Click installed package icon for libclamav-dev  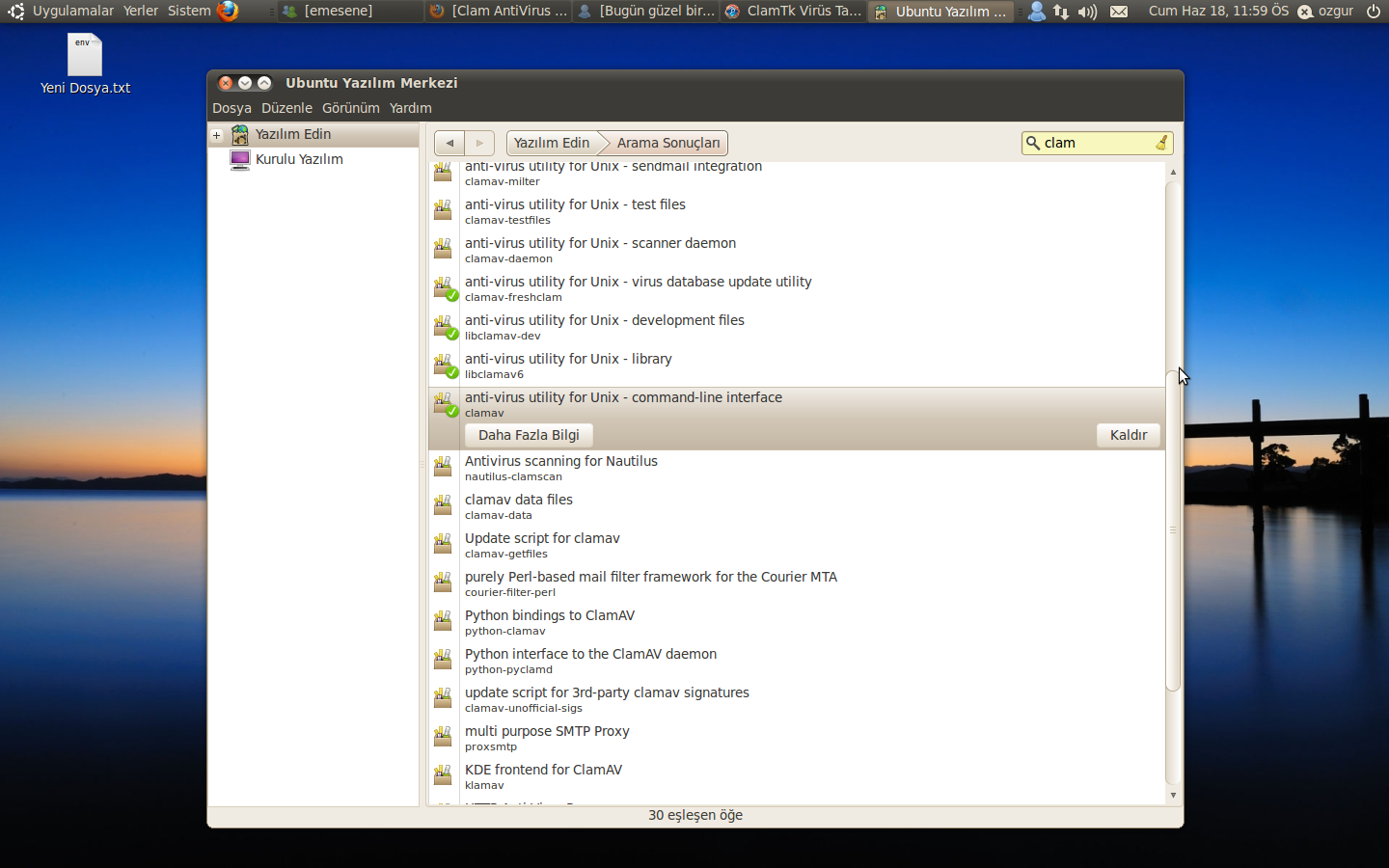(x=444, y=327)
